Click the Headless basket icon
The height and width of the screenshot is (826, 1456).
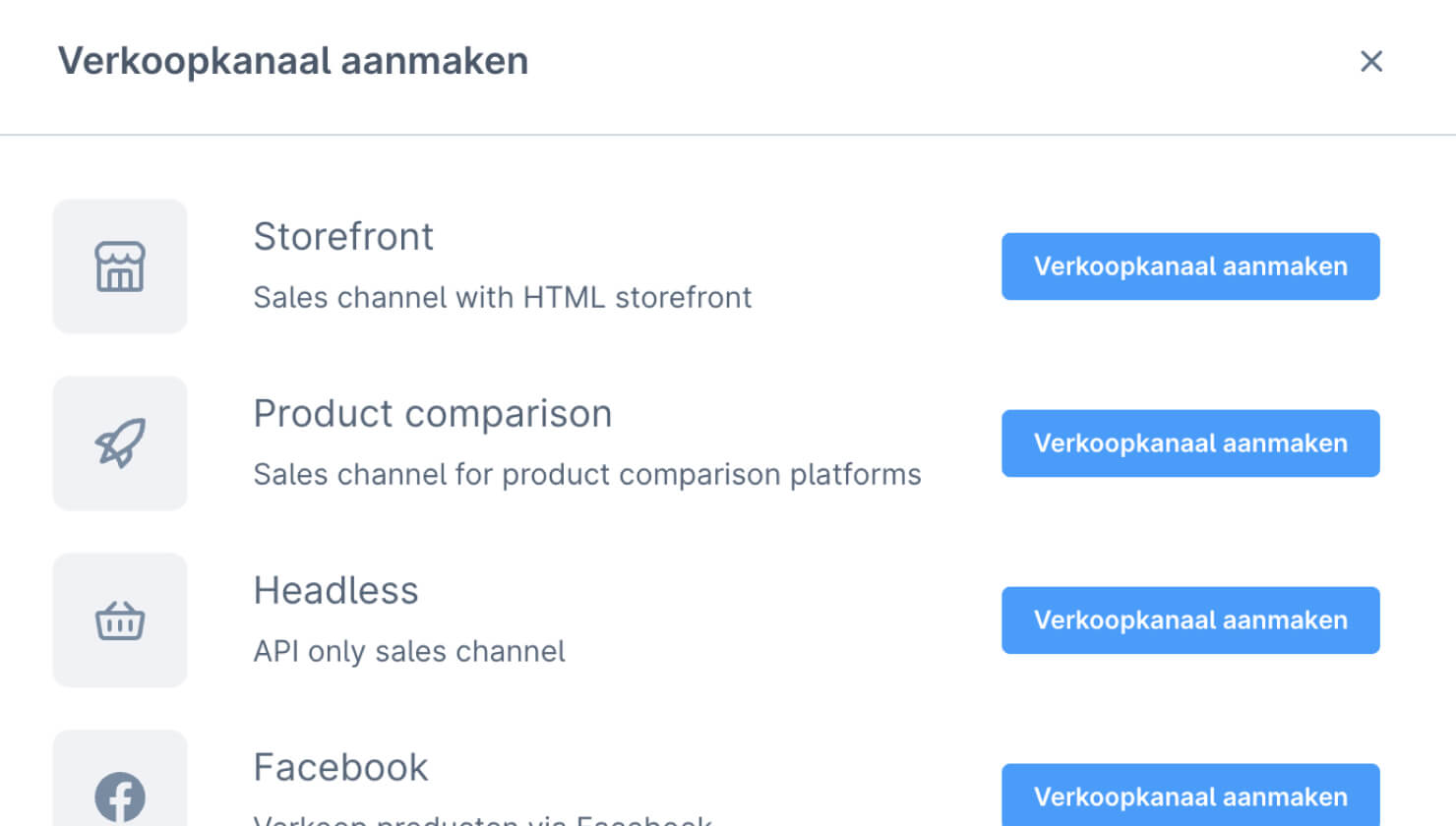[x=120, y=620]
